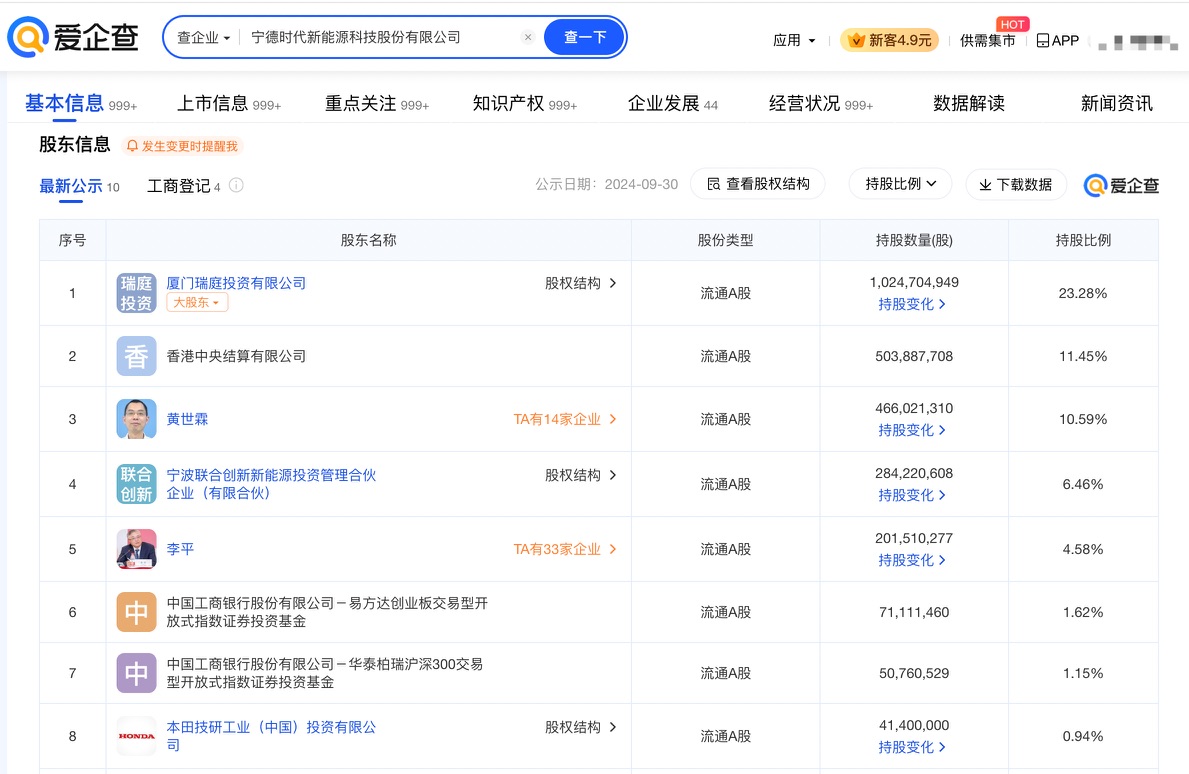This screenshot has height=774, width=1189.
Task: Open the 查企业 search type dropdown
Action: (x=203, y=37)
